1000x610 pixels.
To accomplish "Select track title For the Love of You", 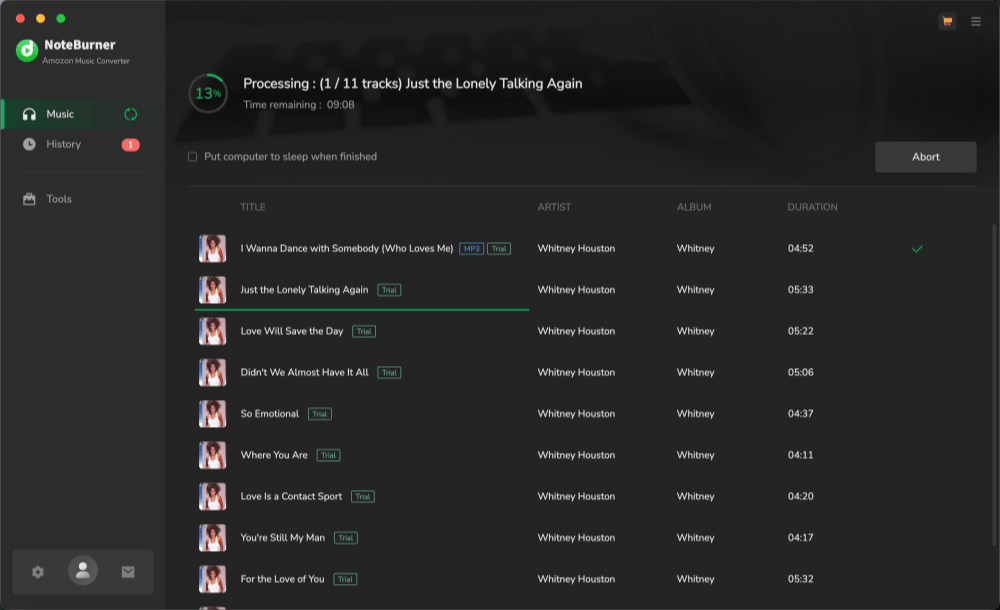I will [x=283, y=579].
